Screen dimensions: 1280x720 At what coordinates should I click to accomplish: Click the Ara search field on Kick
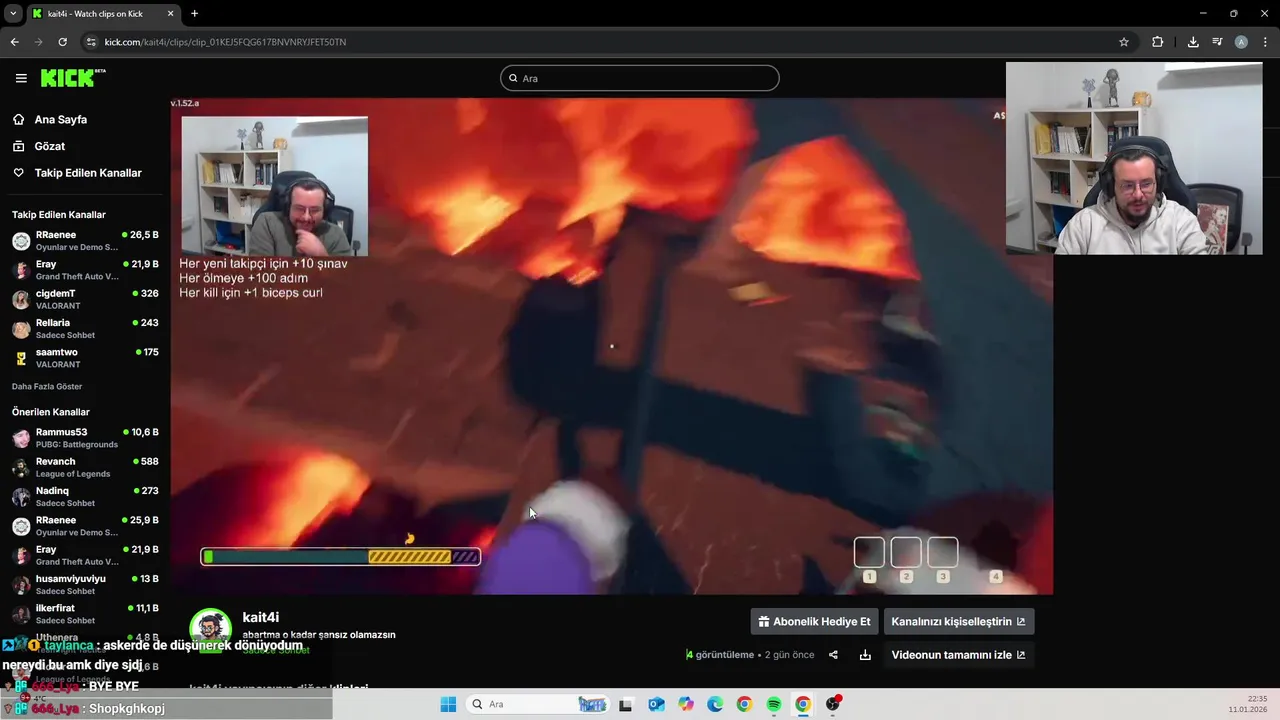pos(640,78)
